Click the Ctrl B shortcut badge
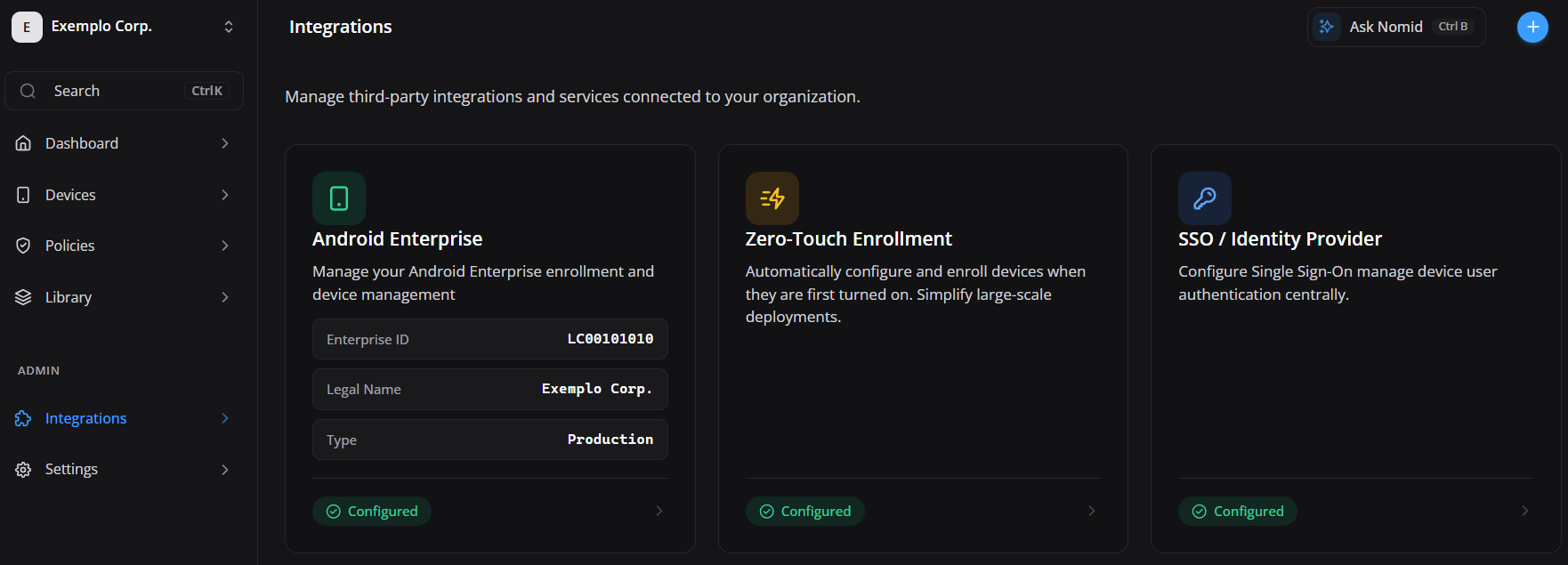 [1453, 27]
